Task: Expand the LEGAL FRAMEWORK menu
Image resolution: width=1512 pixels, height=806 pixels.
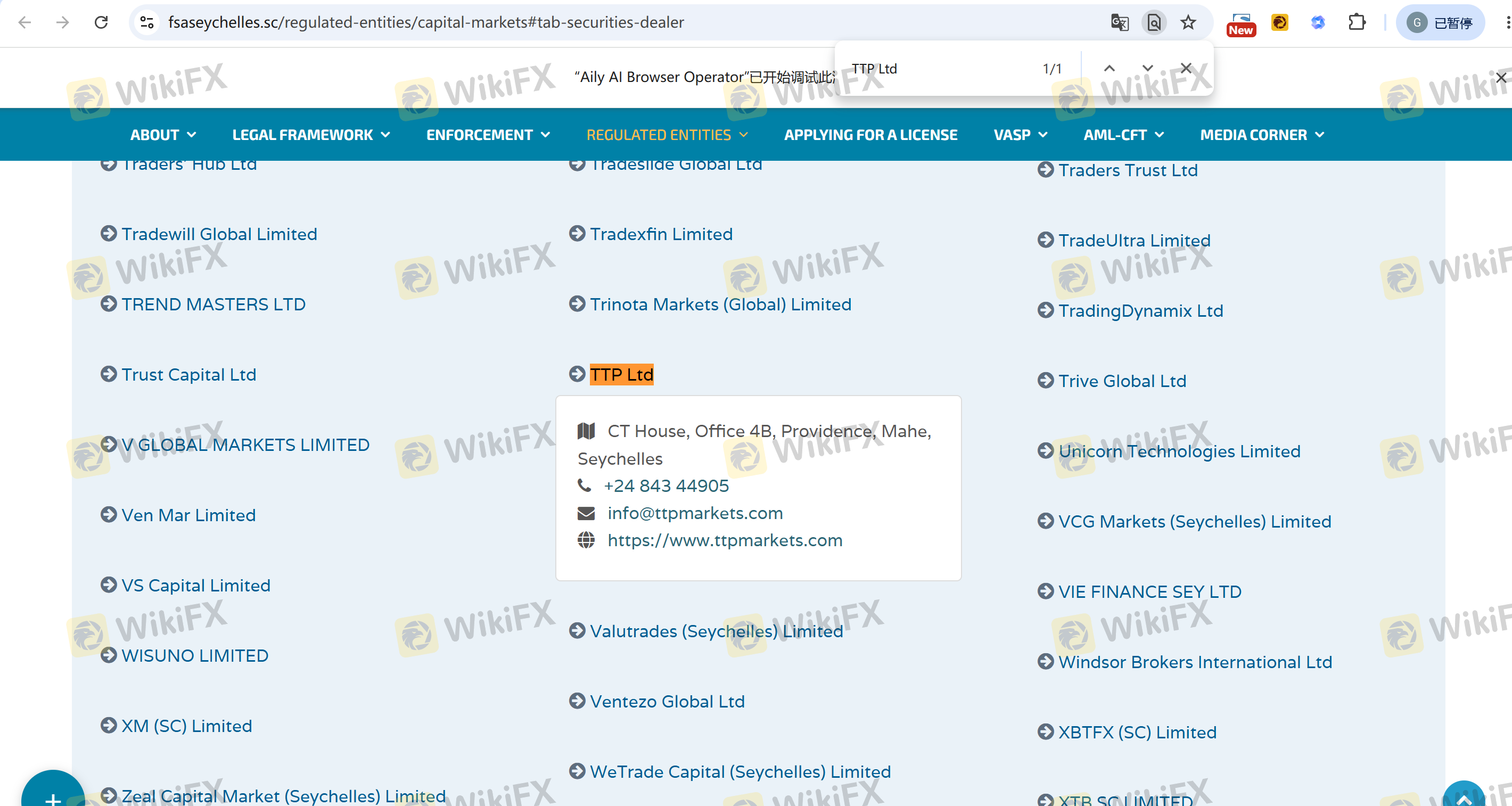Action: pyautogui.click(x=311, y=135)
